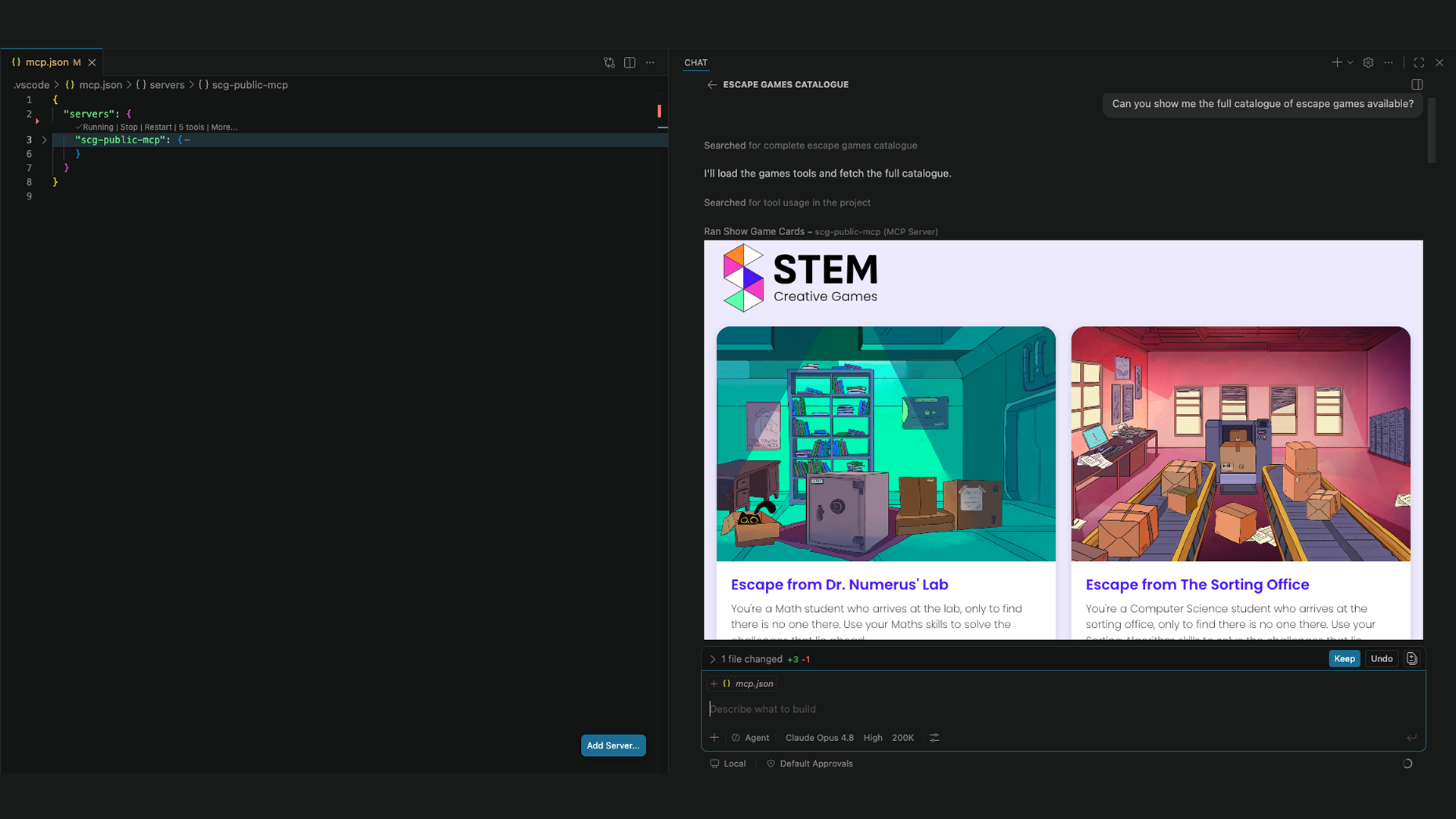Click the More... code lens
1456x819 pixels.
click(224, 127)
